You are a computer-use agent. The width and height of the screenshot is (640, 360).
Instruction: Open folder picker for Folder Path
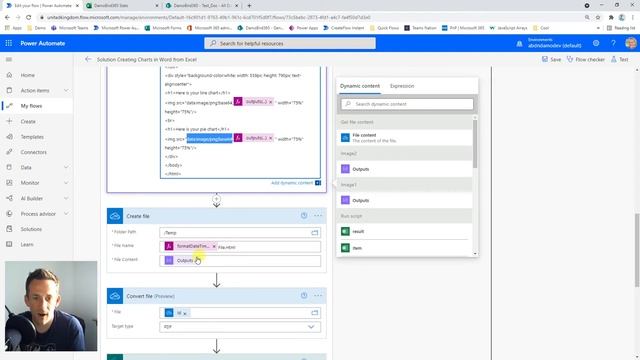click(x=314, y=233)
